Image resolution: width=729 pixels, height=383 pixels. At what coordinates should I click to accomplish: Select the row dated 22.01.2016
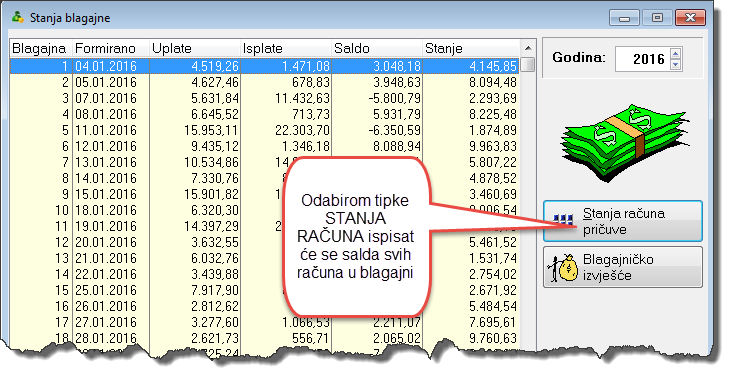click(x=265, y=274)
